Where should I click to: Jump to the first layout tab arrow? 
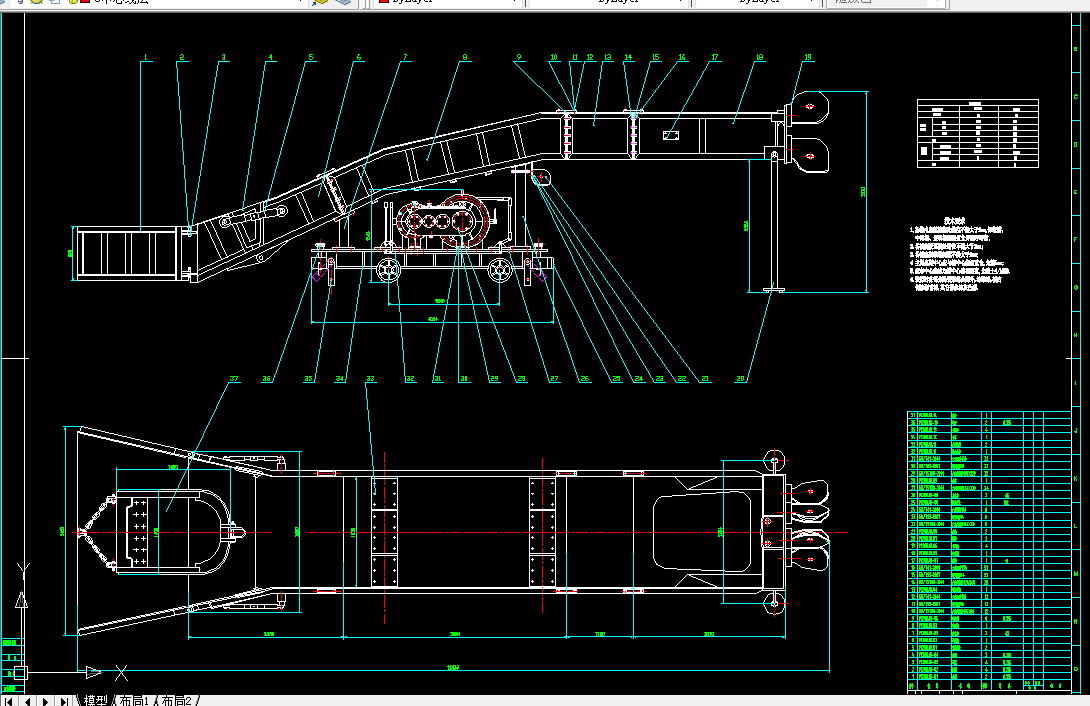tap(9, 701)
